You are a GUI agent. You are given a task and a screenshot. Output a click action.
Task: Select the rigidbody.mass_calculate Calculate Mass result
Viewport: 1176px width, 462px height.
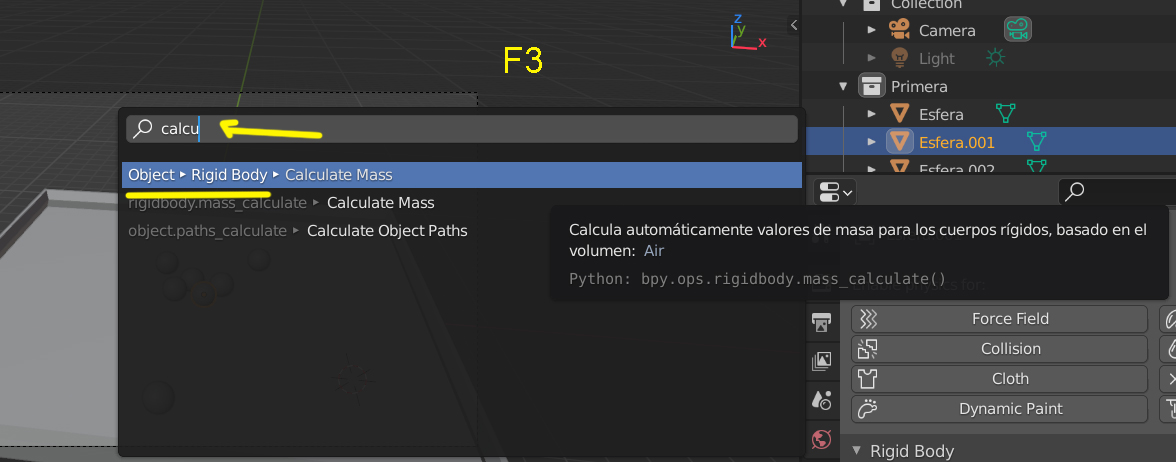(x=380, y=203)
